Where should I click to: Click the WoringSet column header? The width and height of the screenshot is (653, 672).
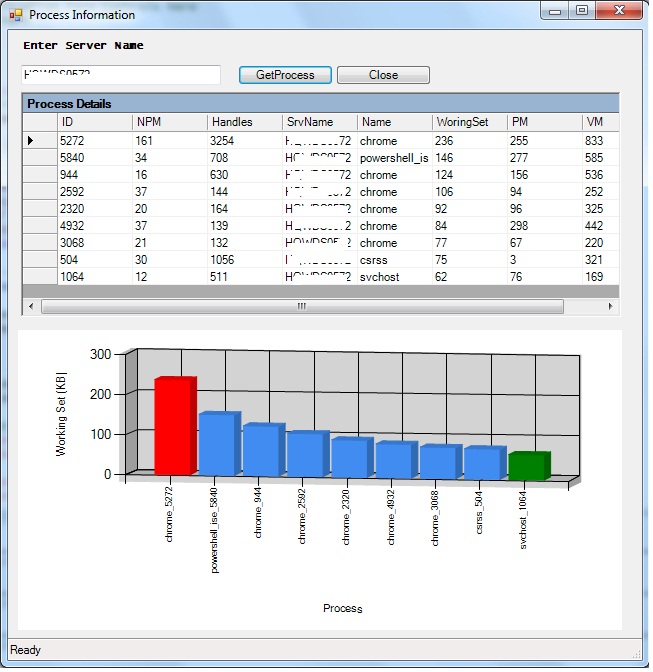(x=468, y=122)
